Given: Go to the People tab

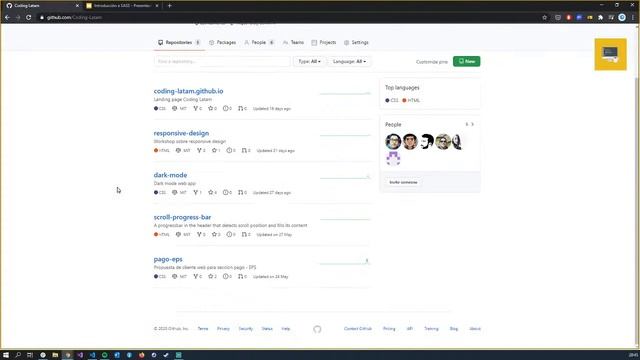Looking at the screenshot, I should point(259,42).
